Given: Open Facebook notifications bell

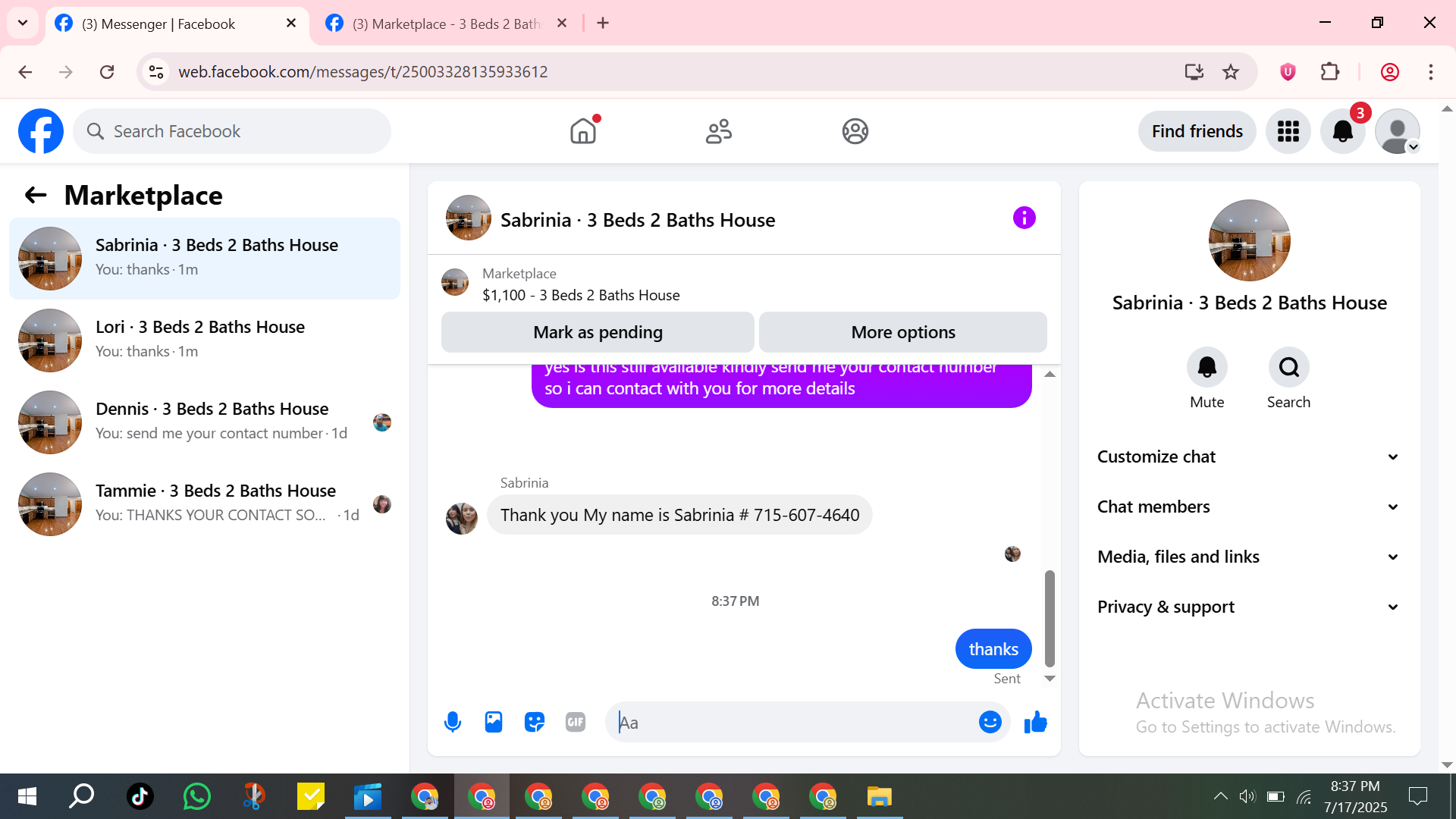Looking at the screenshot, I should tap(1342, 131).
